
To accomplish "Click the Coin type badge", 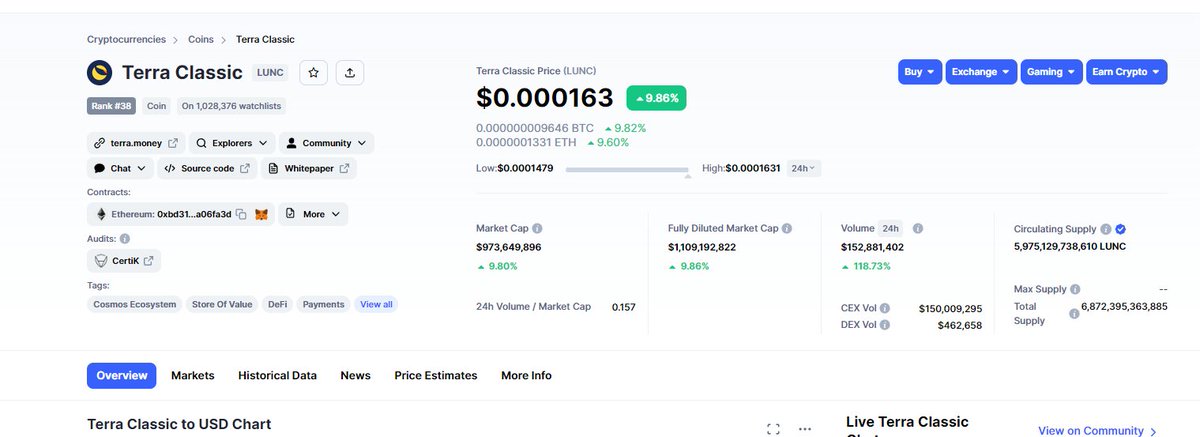I will (x=156, y=105).
